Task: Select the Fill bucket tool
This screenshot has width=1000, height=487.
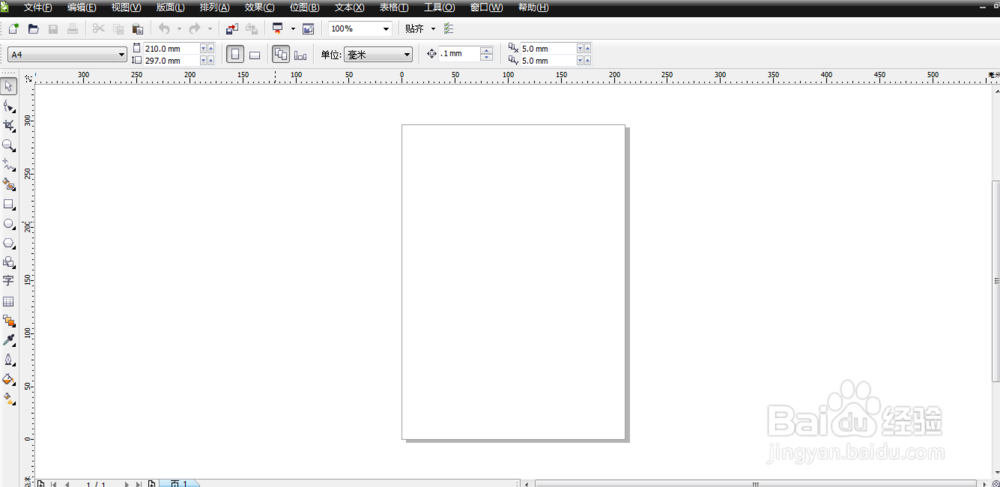Action: [9, 380]
